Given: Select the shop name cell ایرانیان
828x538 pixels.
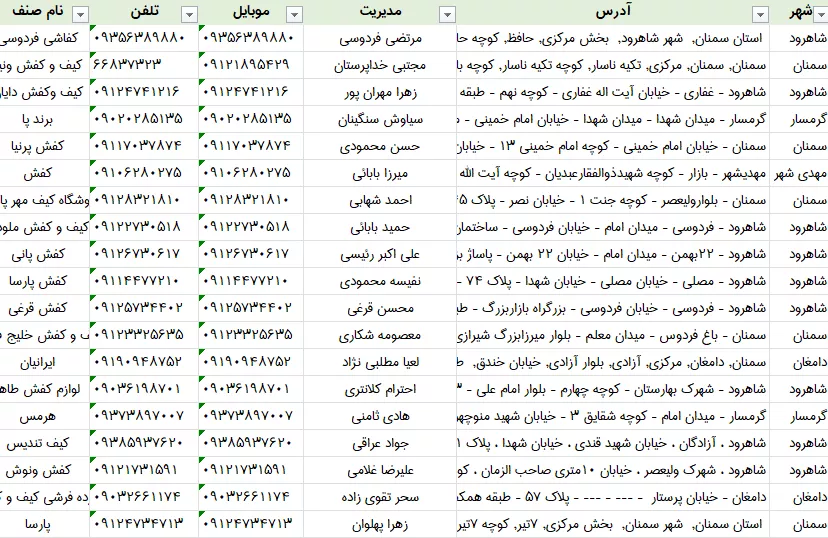Looking at the screenshot, I should [45, 362].
